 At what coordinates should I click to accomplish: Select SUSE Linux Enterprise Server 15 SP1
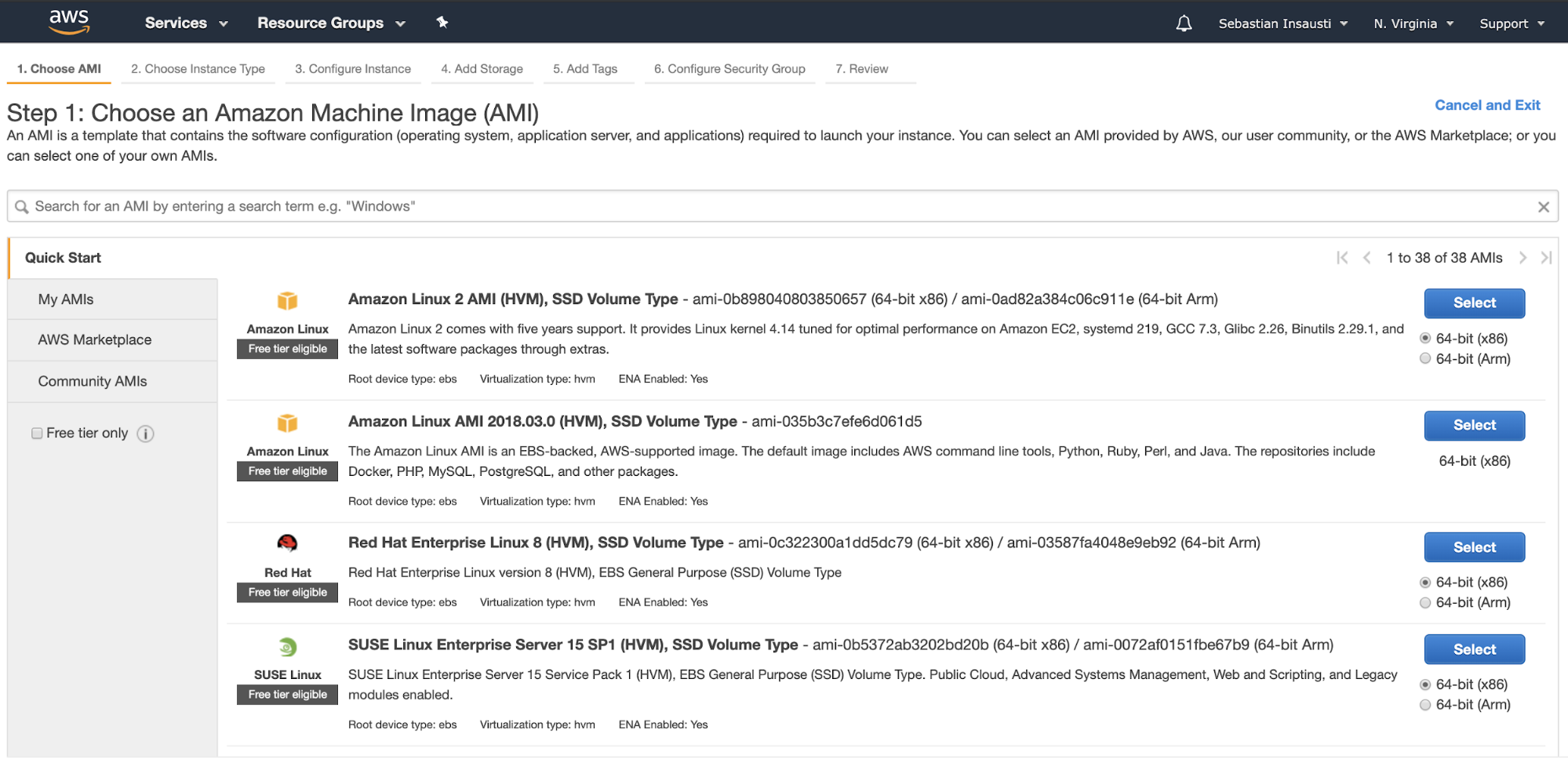click(1475, 649)
